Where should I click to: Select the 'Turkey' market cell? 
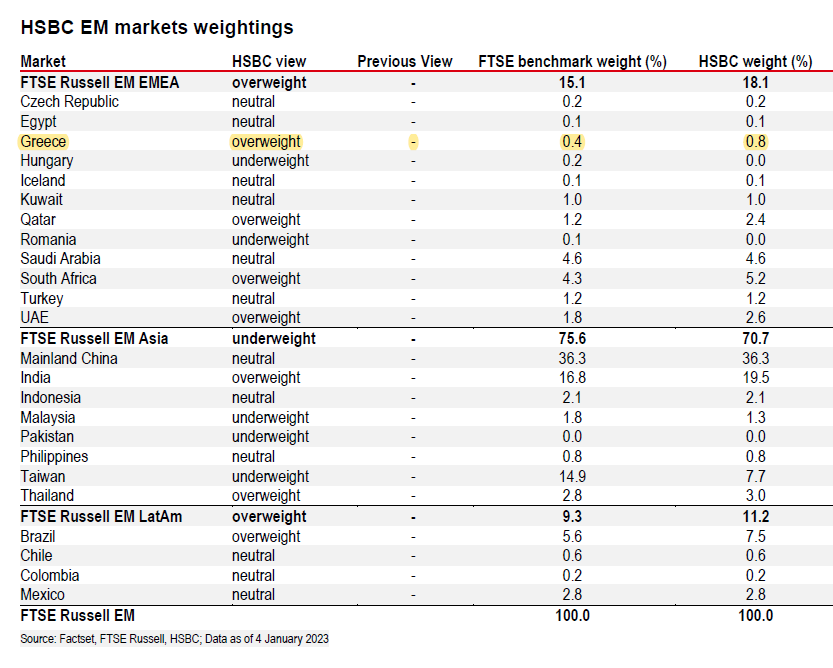coord(41,299)
